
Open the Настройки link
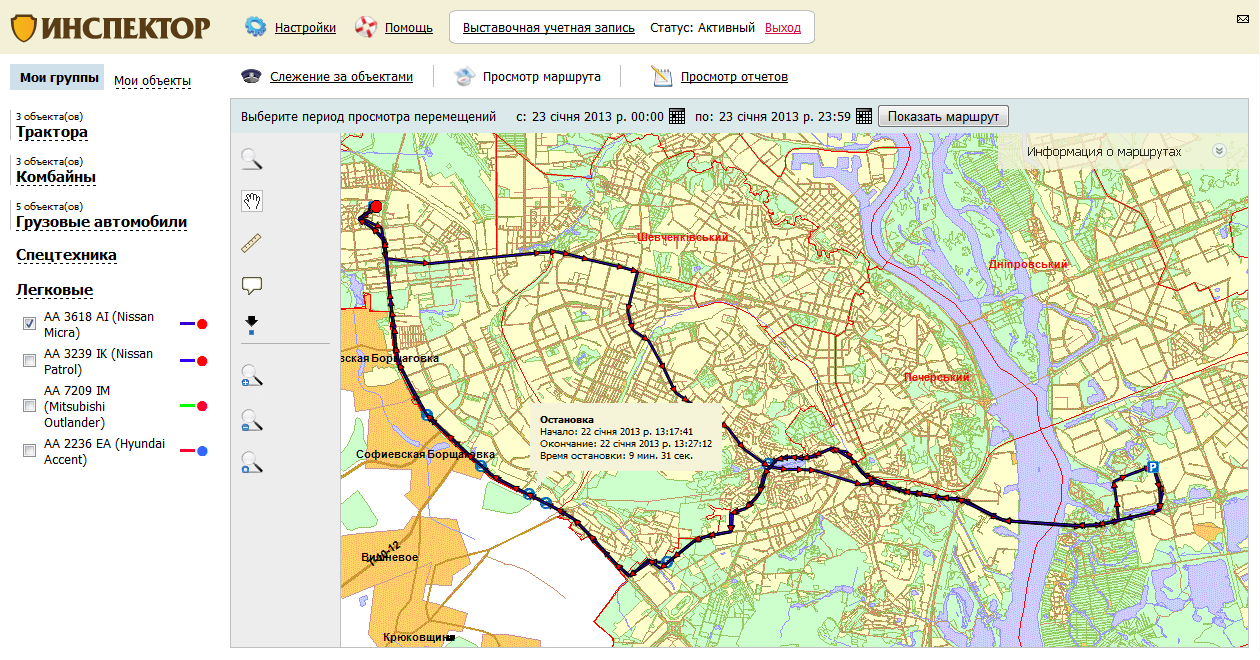click(x=305, y=28)
